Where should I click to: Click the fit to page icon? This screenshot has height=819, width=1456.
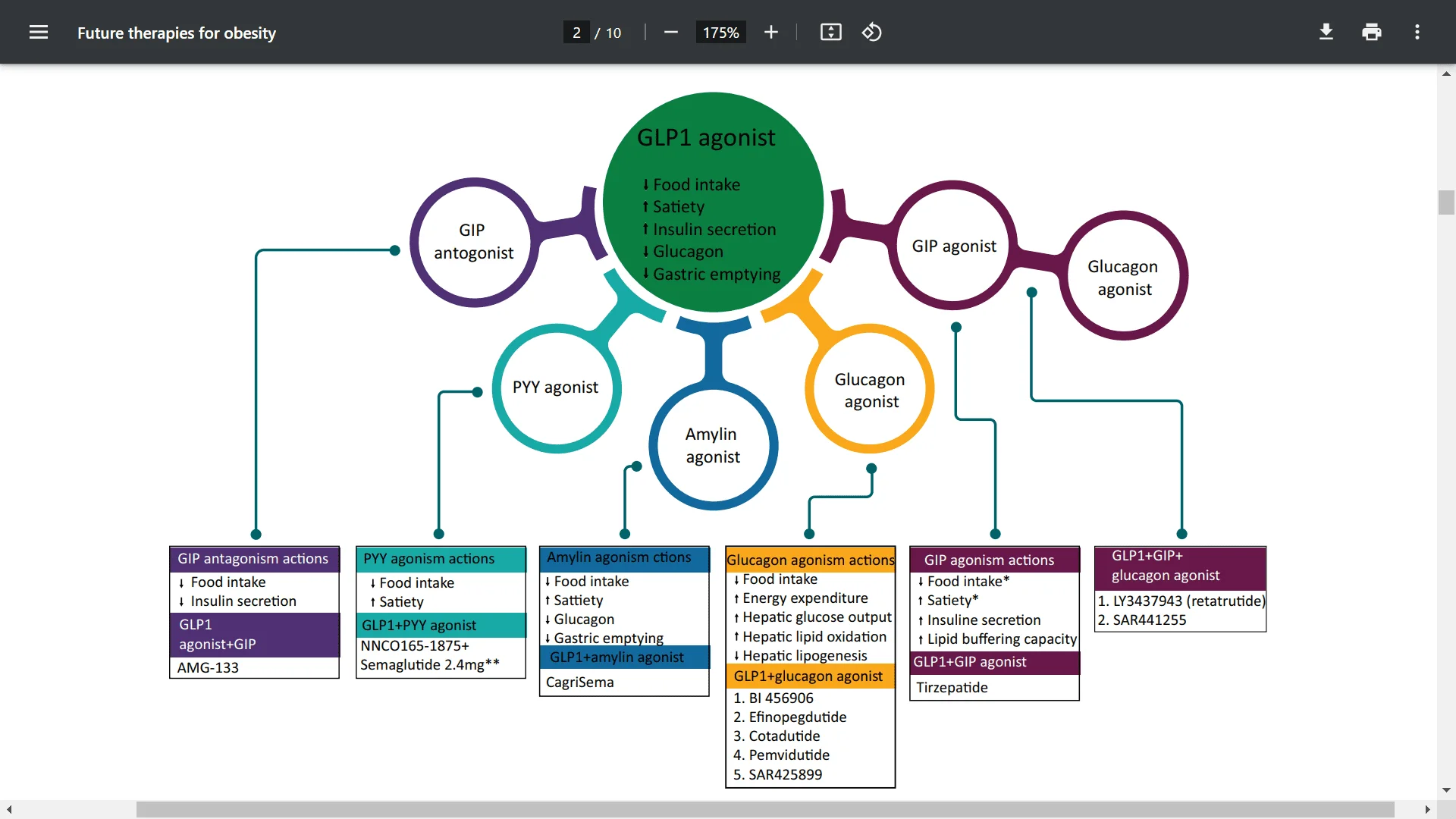(830, 32)
